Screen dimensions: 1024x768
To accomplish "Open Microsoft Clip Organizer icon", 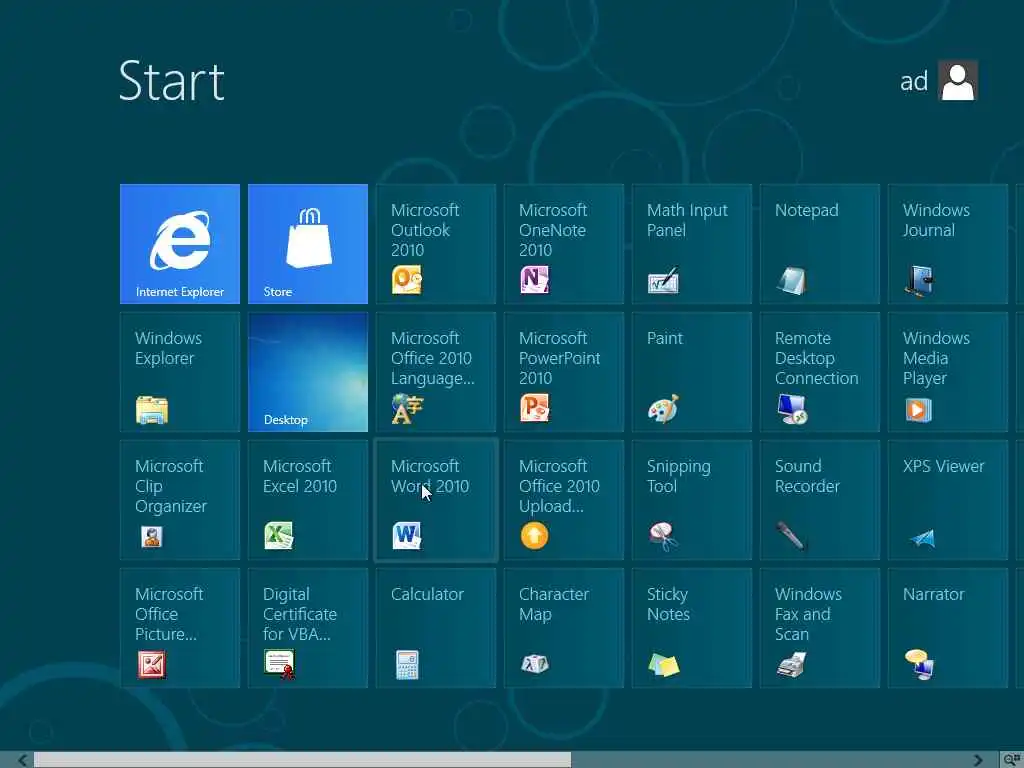I will pos(152,537).
